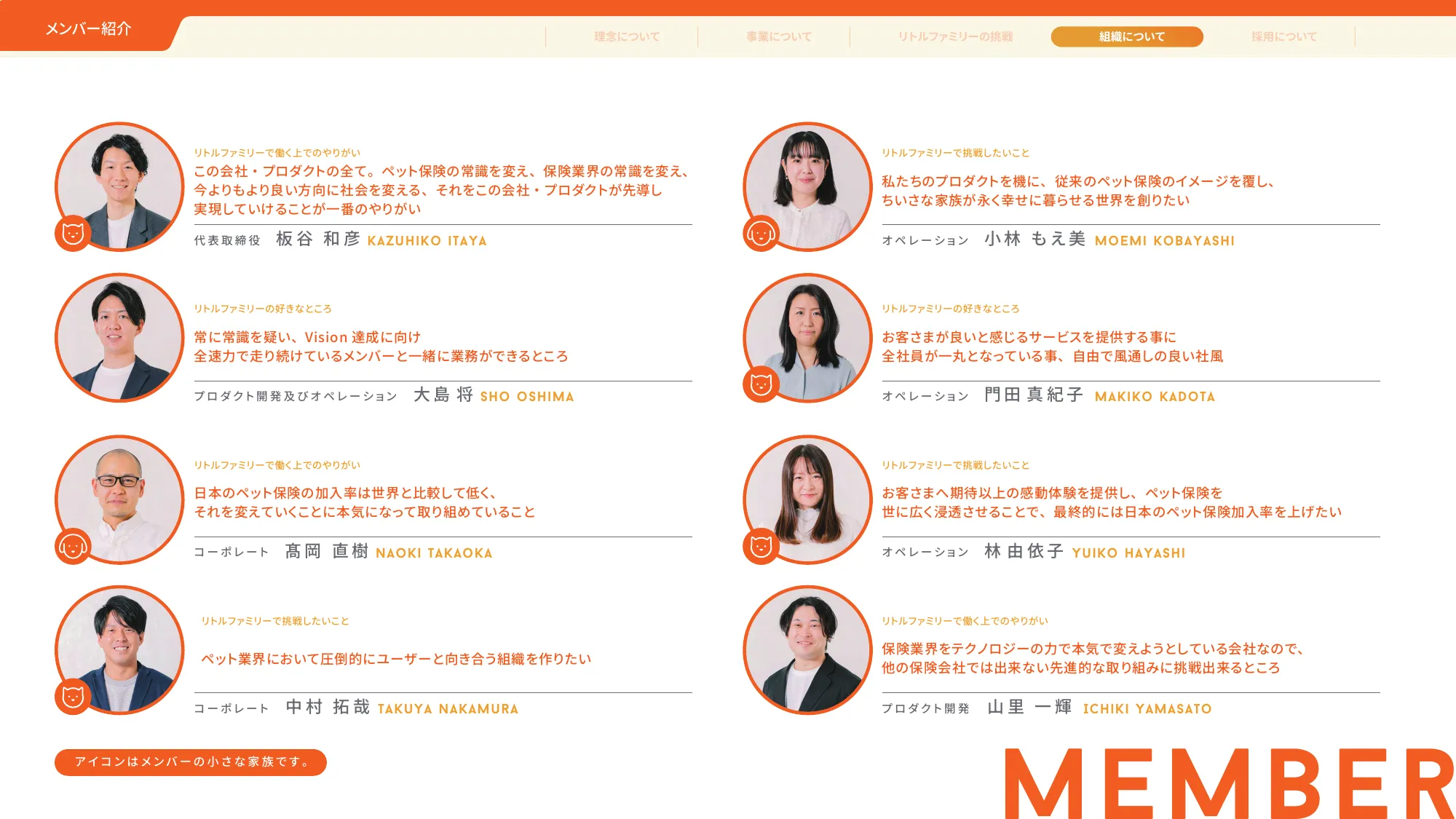Click the dog icon on Naoki Takaoka's photo
Image resolution: width=1456 pixels, height=819 pixels.
point(73,546)
